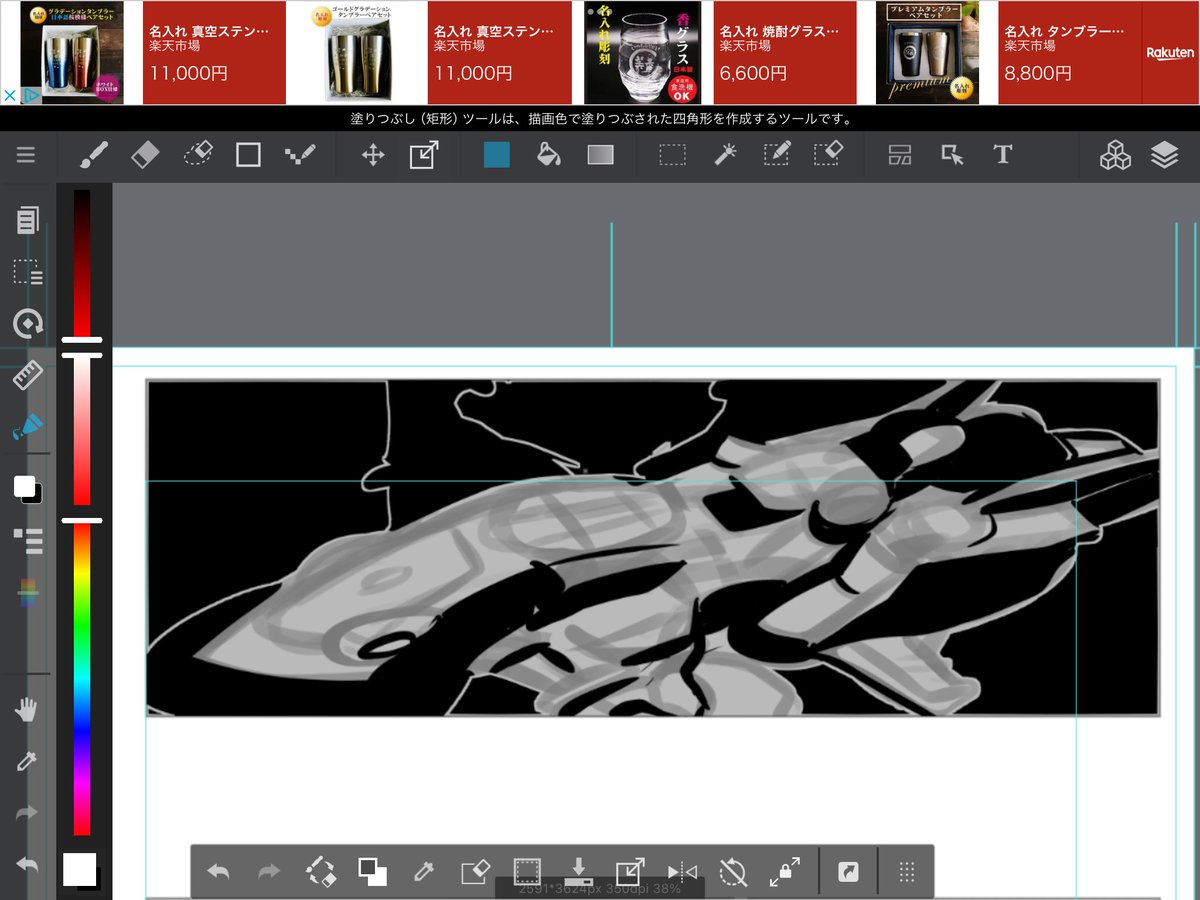The height and width of the screenshot is (900, 1200).
Task: Pick a color with the Eyedropper tool
Action: coord(25,761)
